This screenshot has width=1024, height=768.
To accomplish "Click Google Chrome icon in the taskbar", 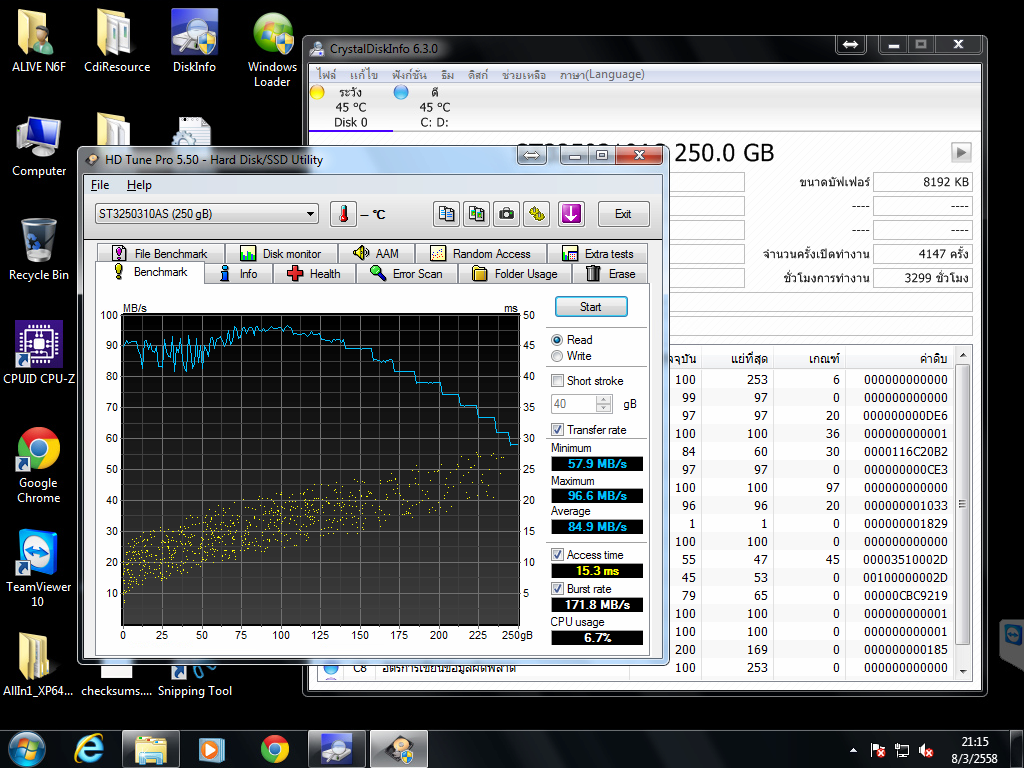I will pos(275,748).
